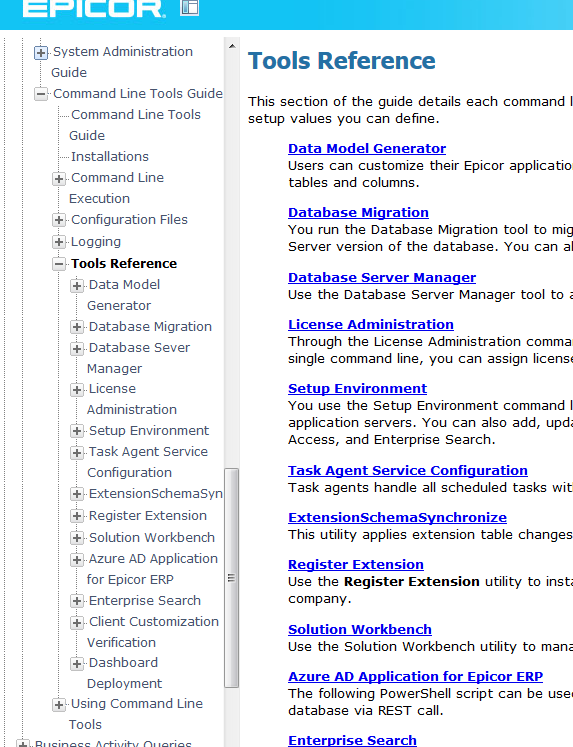This screenshot has height=747, width=573.
Task: Open the Configuration Files tree item
Action: pyautogui.click(x=129, y=219)
